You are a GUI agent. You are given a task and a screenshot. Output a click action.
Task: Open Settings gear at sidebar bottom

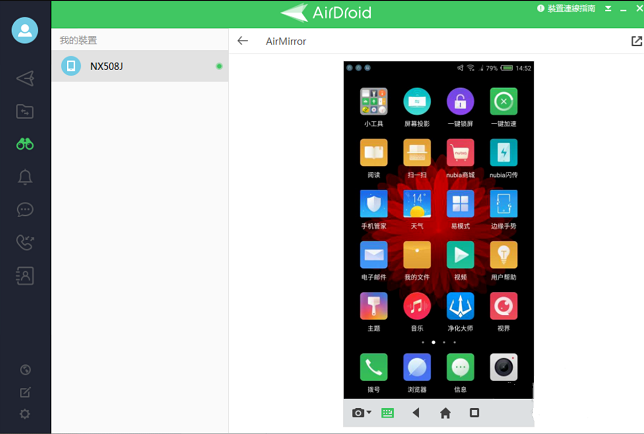point(25,414)
